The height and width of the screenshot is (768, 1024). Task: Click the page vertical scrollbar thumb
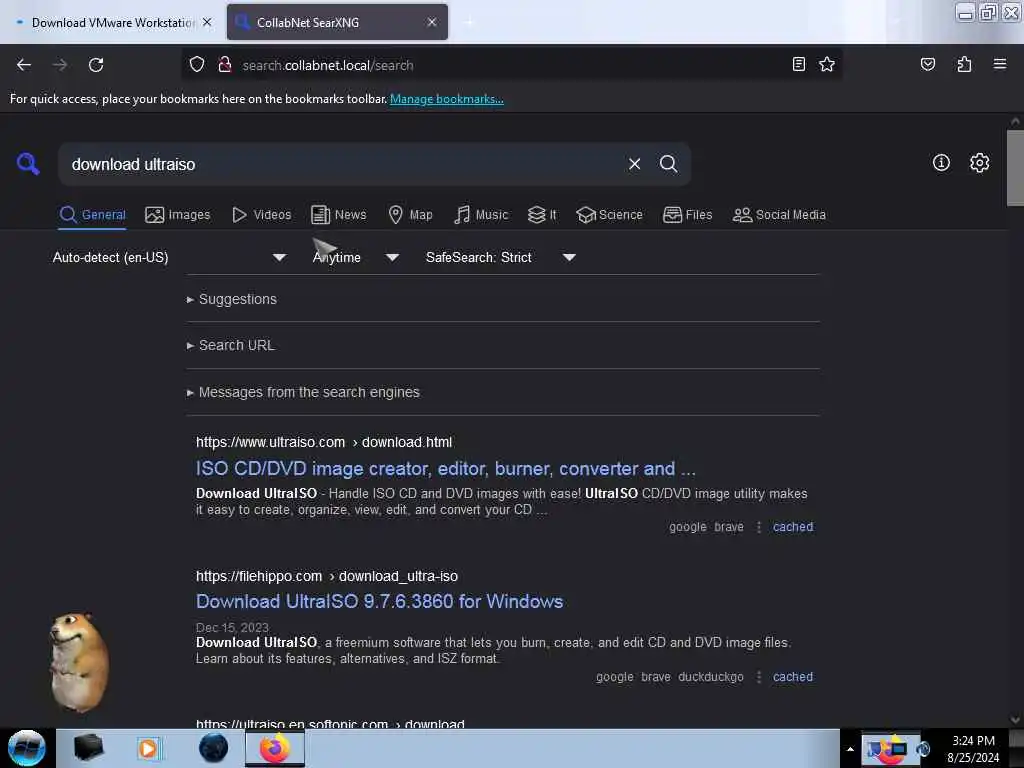point(1015,168)
